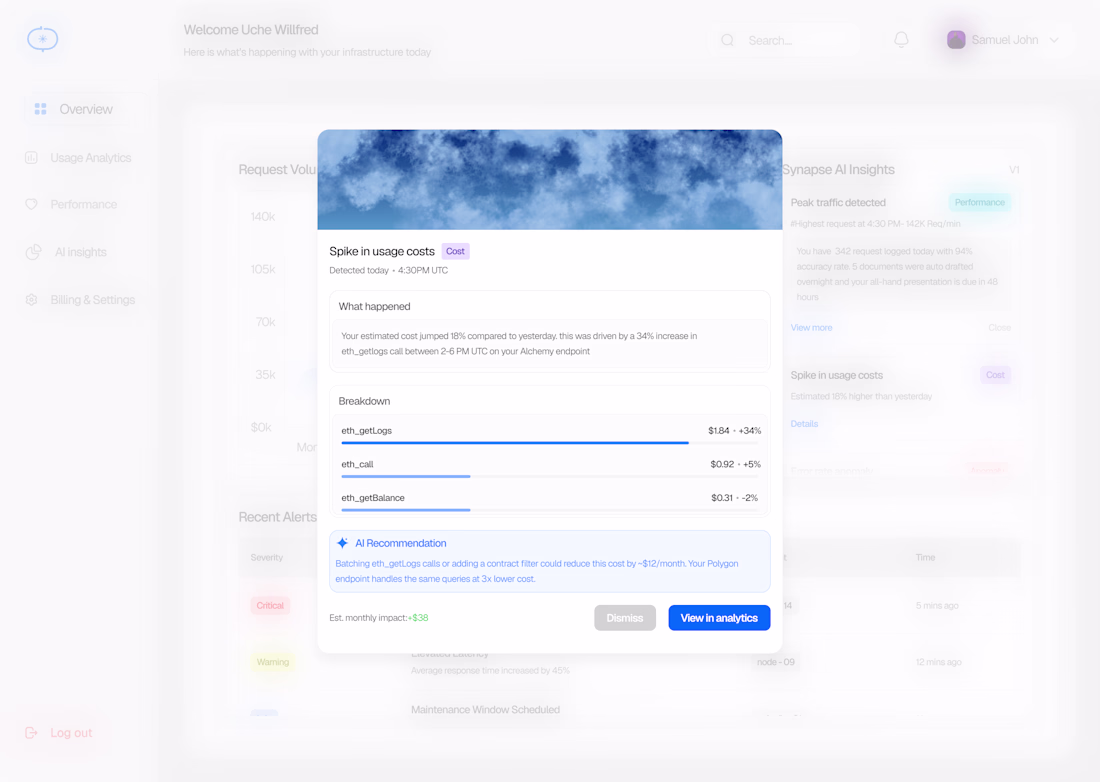This screenshot has height=782, width=1100.
Task: Click the eth_getLogs progress bar
Action: click(x=549, y=443)
